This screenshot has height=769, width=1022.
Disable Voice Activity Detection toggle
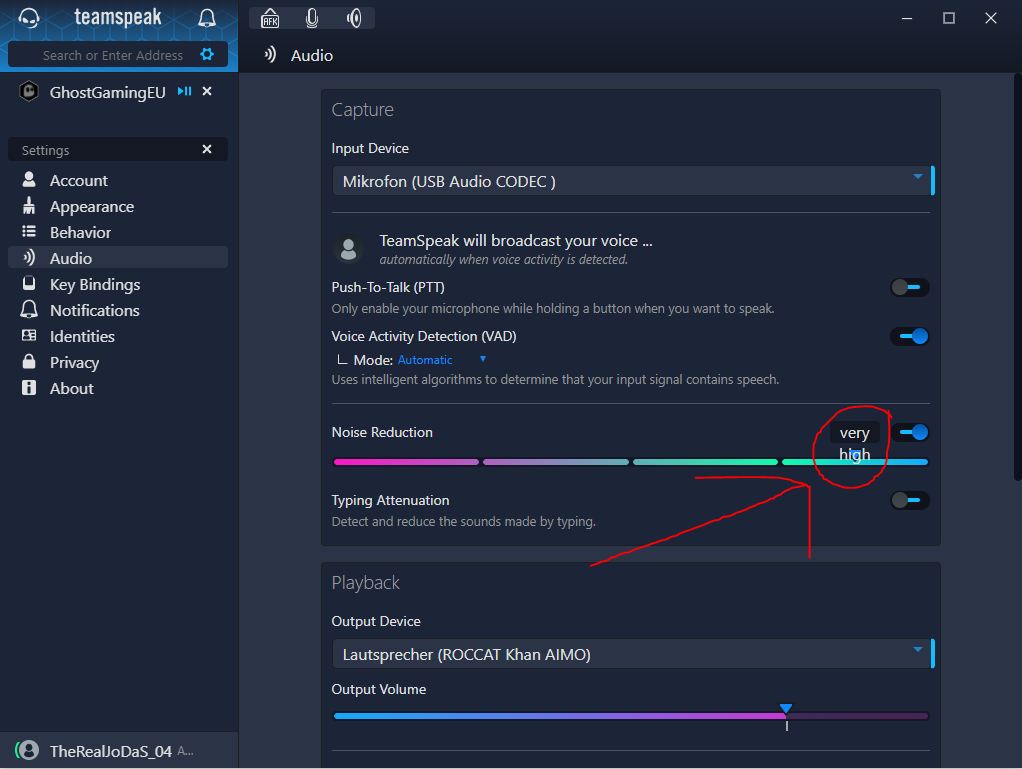coord(910,336)
